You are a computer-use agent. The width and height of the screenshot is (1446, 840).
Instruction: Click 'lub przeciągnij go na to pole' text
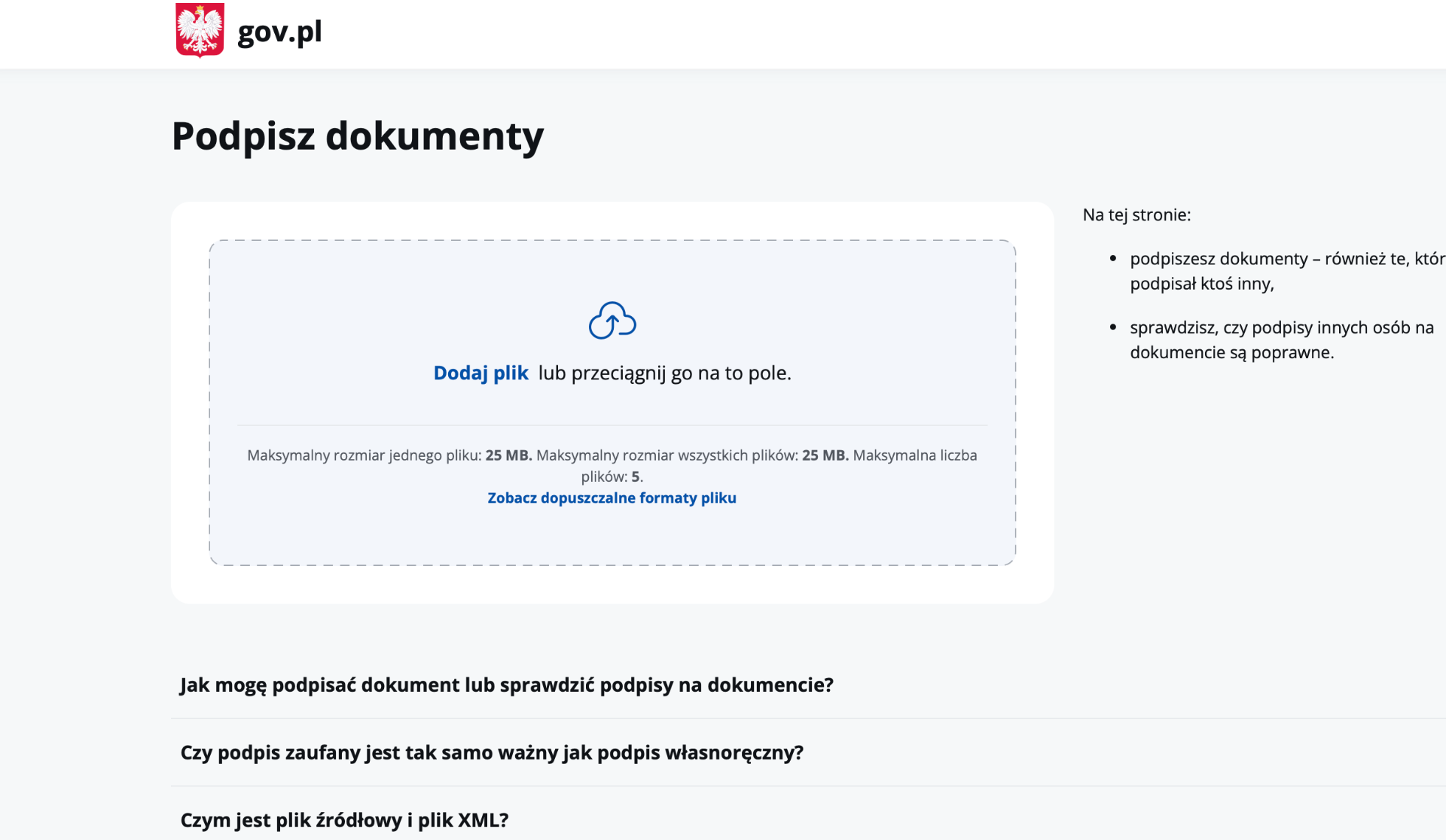664,373
